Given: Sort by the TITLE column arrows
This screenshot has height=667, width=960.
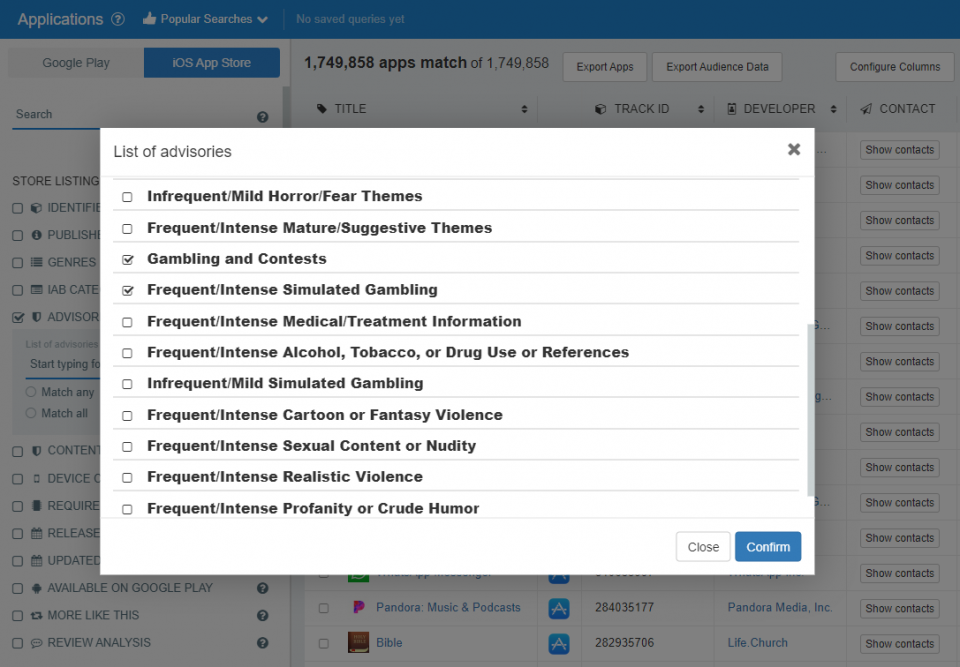Looking at the screenshot, I should pyautogui.click(x=524, y=109).
